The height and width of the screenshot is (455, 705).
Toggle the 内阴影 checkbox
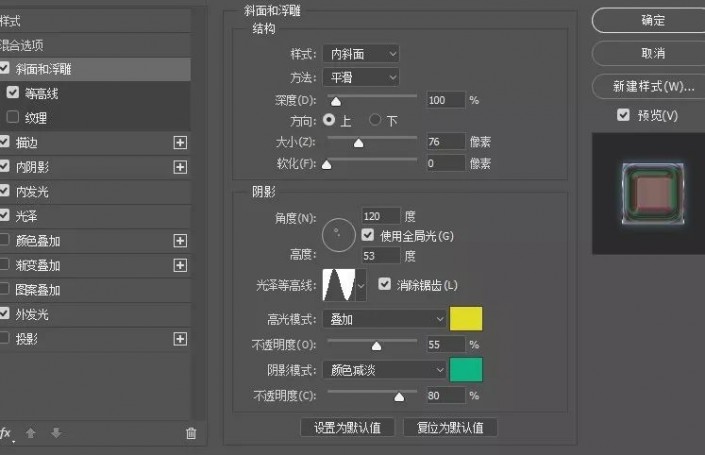4,166
